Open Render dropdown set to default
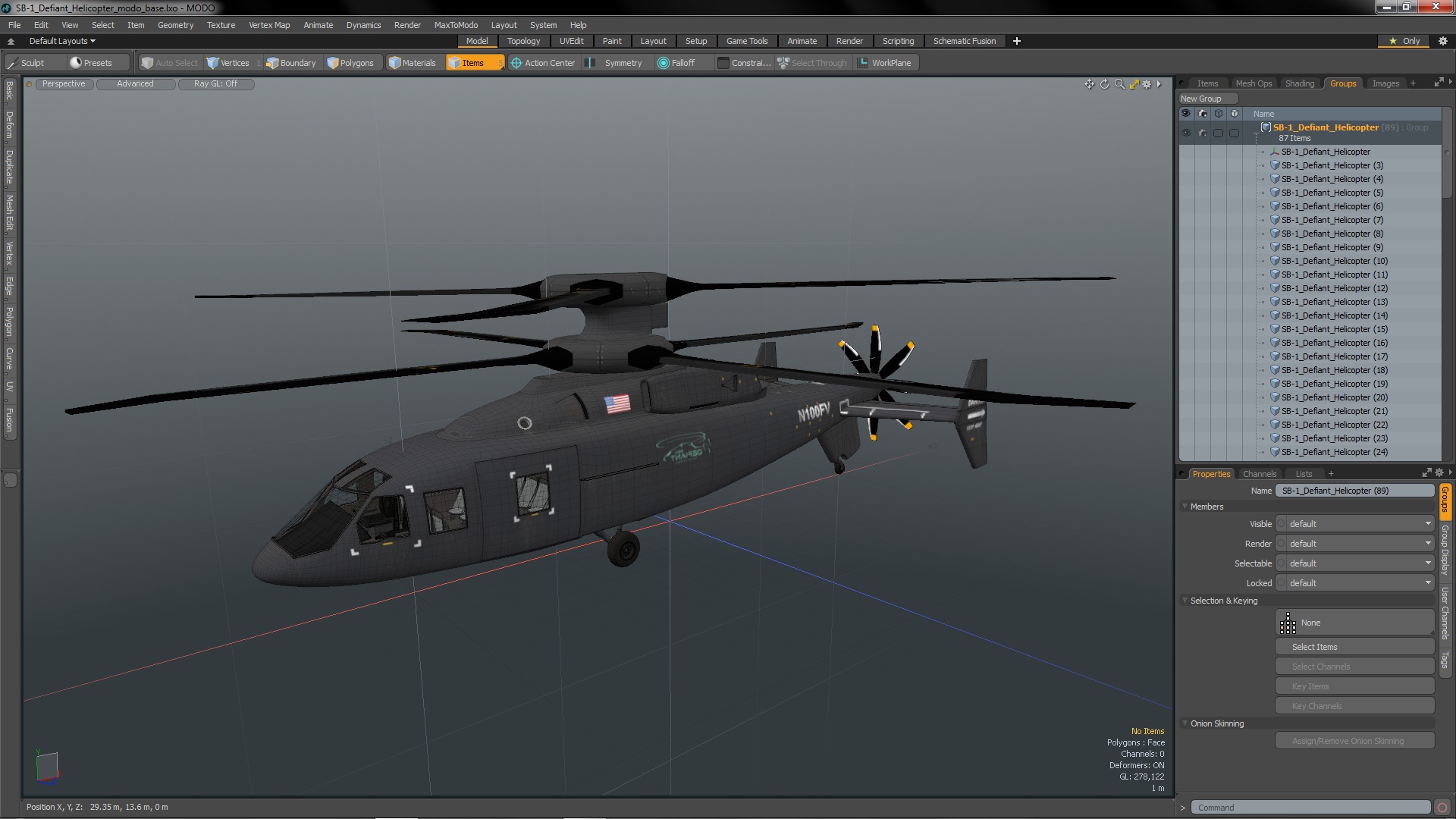This screenshot has height=819, width=1456. (x=1355, y=544)
